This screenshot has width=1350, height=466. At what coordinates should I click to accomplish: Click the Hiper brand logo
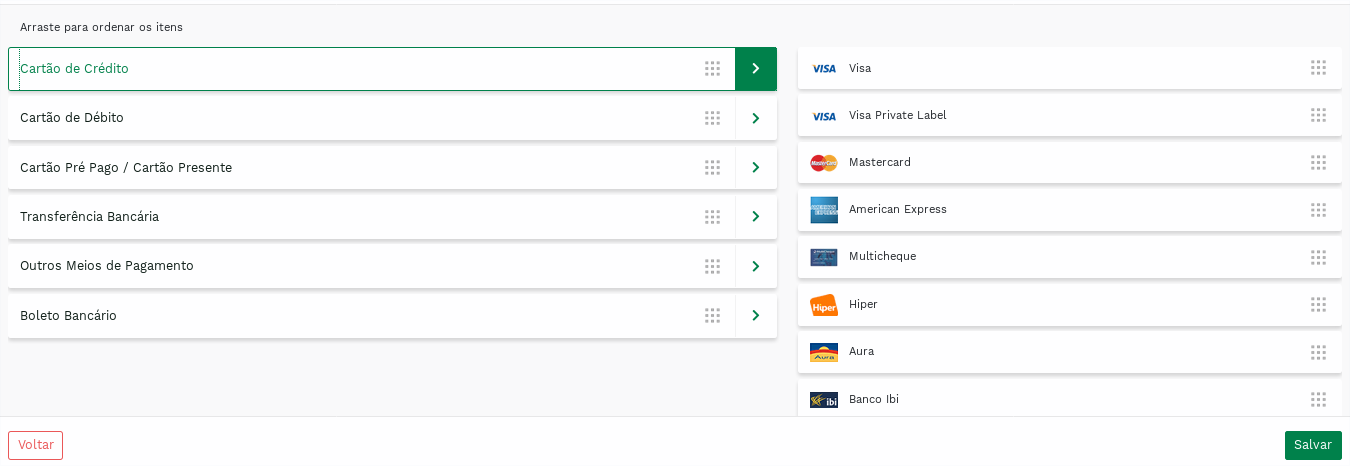coord(824,304)
